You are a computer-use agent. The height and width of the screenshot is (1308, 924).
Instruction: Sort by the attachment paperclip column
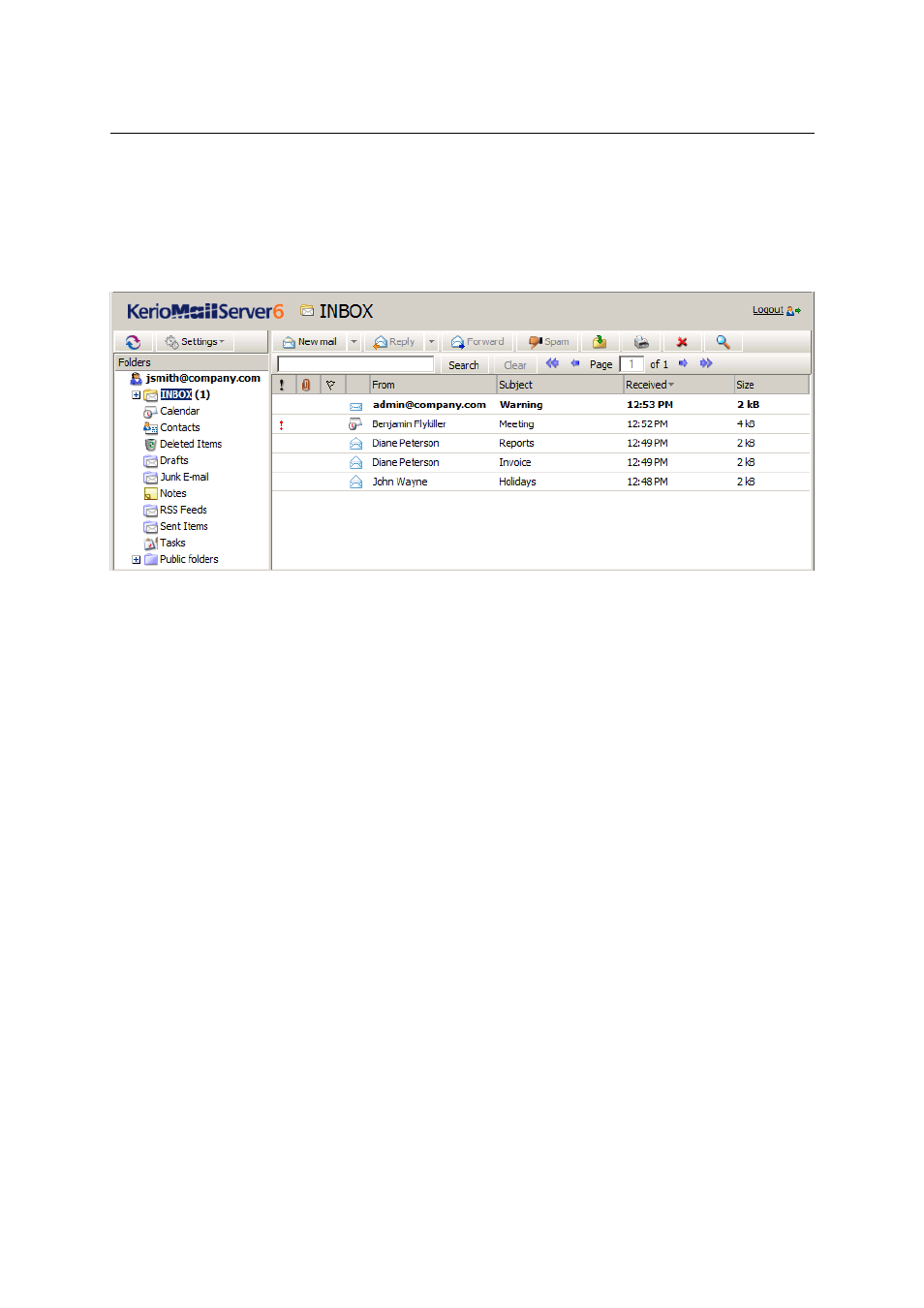306,385
